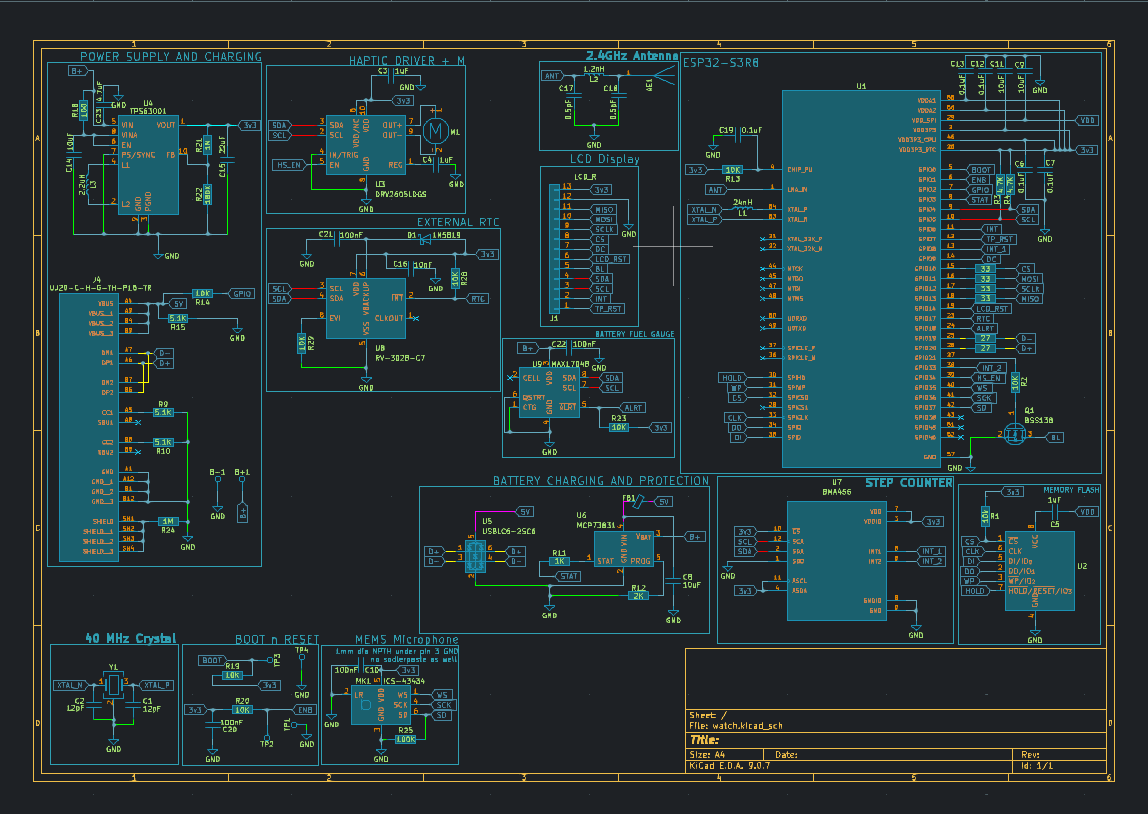Image resolution: width=1148 pixels, height=814 pixels.
Task: Select the U6 MCP73831 charger symbol
Action: point(623,549)
